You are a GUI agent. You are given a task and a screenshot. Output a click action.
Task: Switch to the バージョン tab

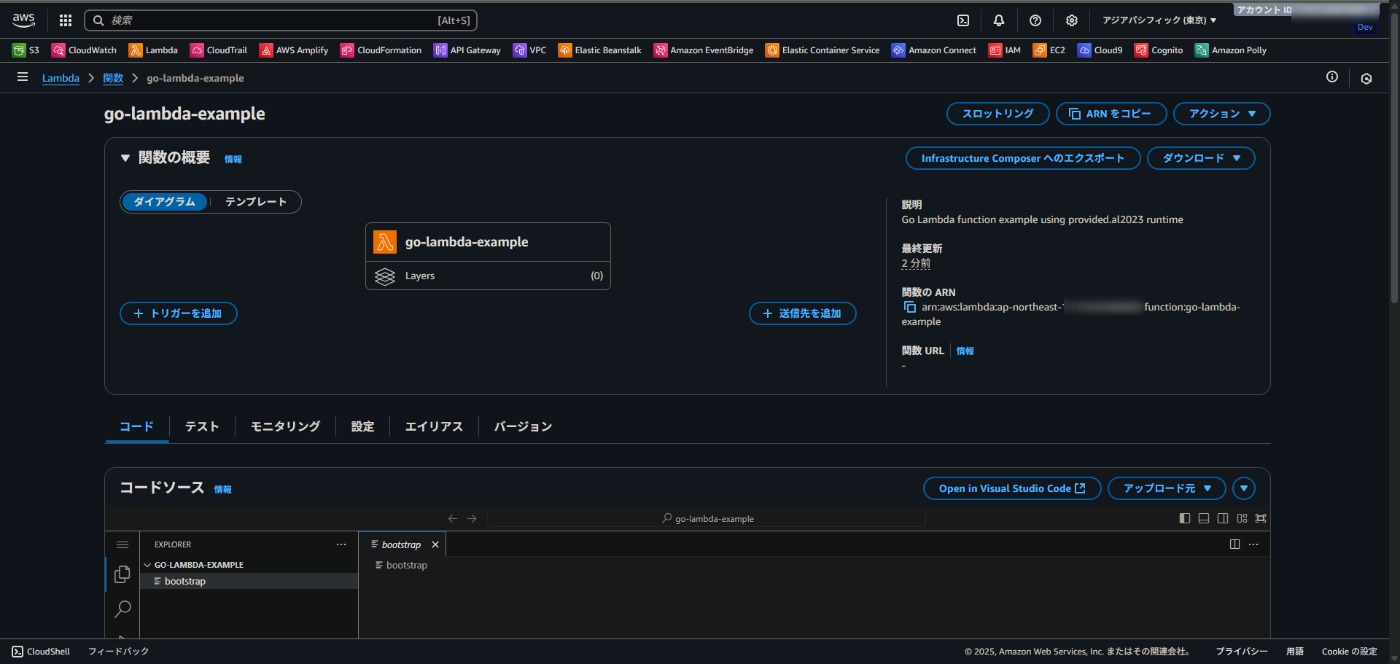click(523, 426)
